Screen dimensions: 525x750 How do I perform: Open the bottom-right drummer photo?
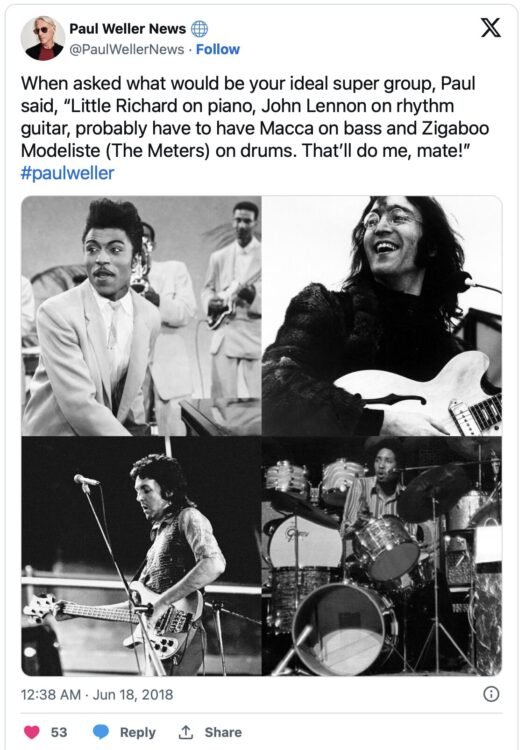tap(382, 556)
